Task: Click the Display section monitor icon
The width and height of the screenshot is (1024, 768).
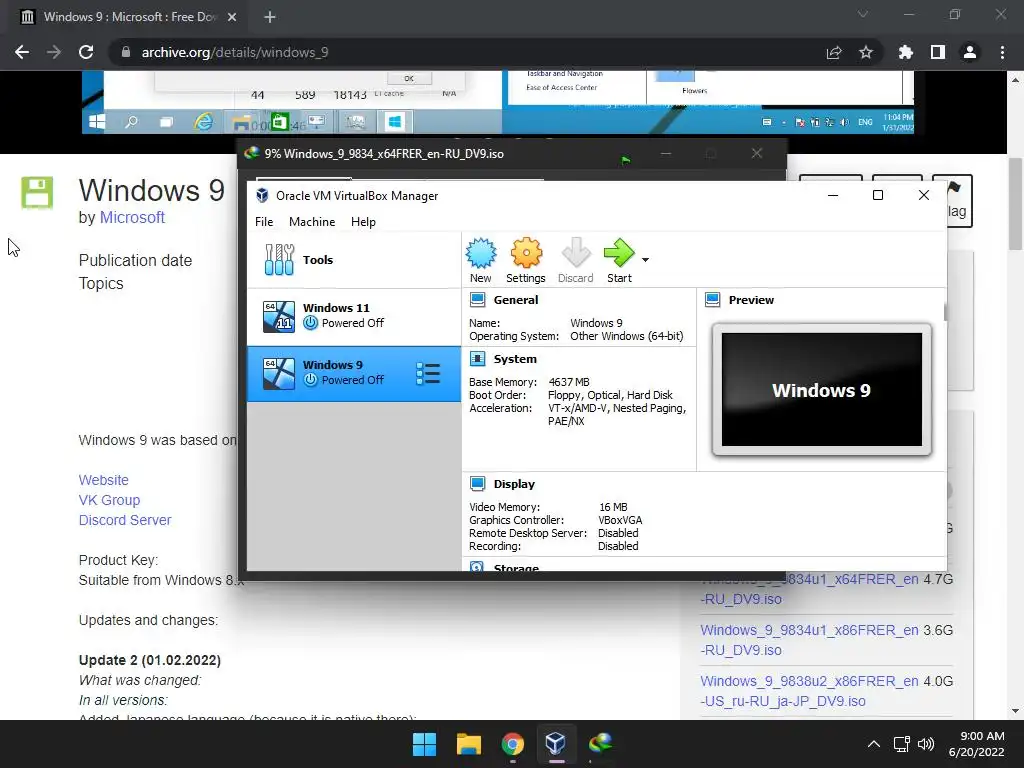Action: coord(478,484)
